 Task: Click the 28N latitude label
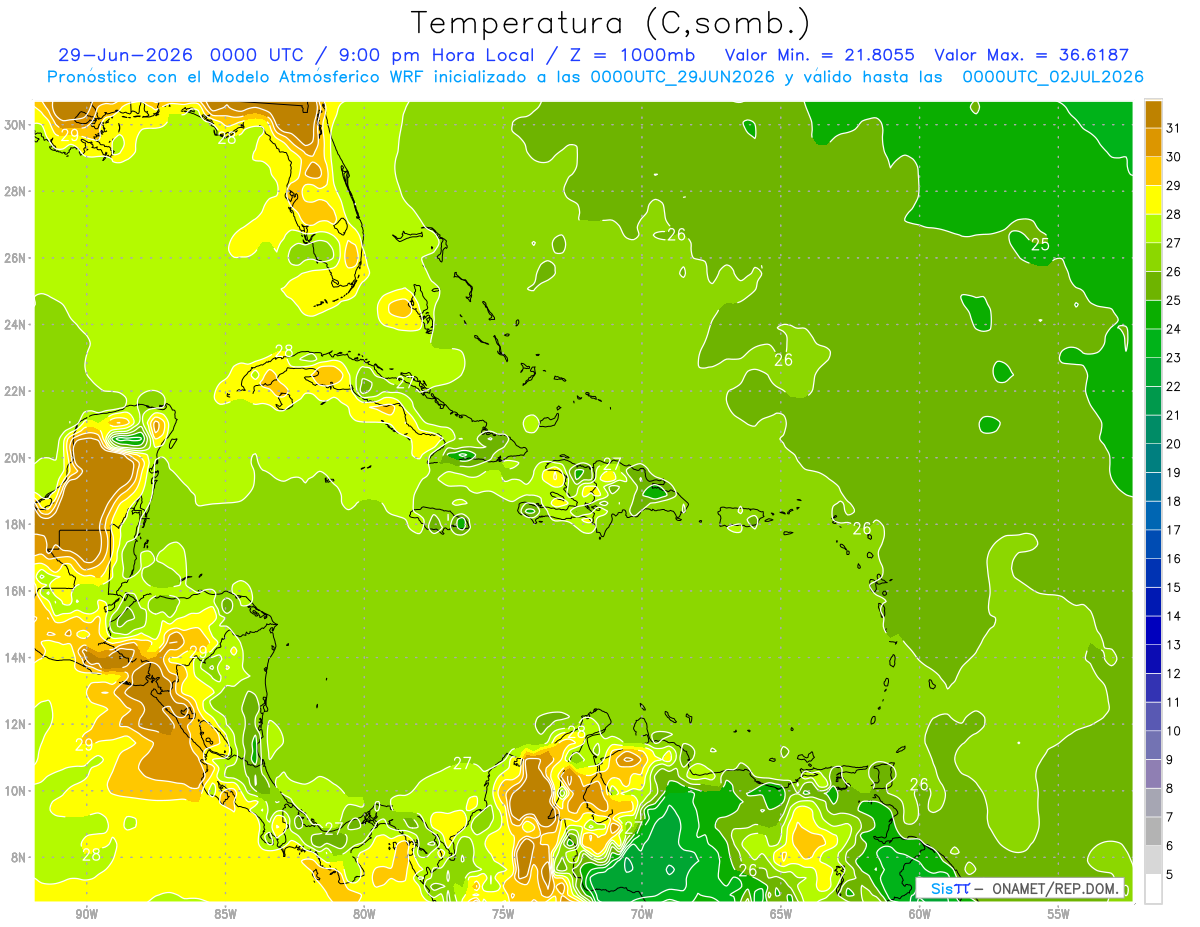coord(17,191)
